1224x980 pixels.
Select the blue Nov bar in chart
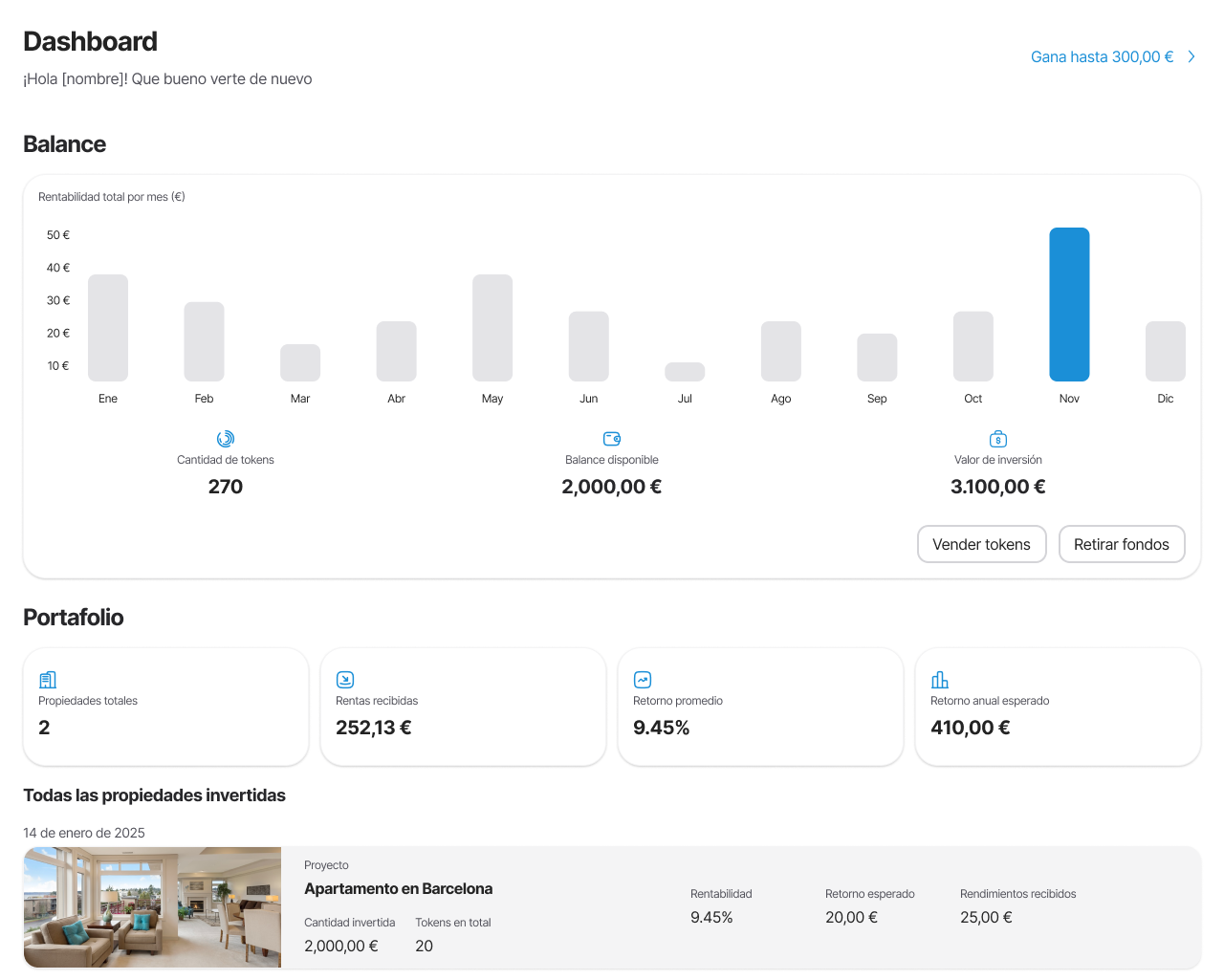(x=1069, y=304)
